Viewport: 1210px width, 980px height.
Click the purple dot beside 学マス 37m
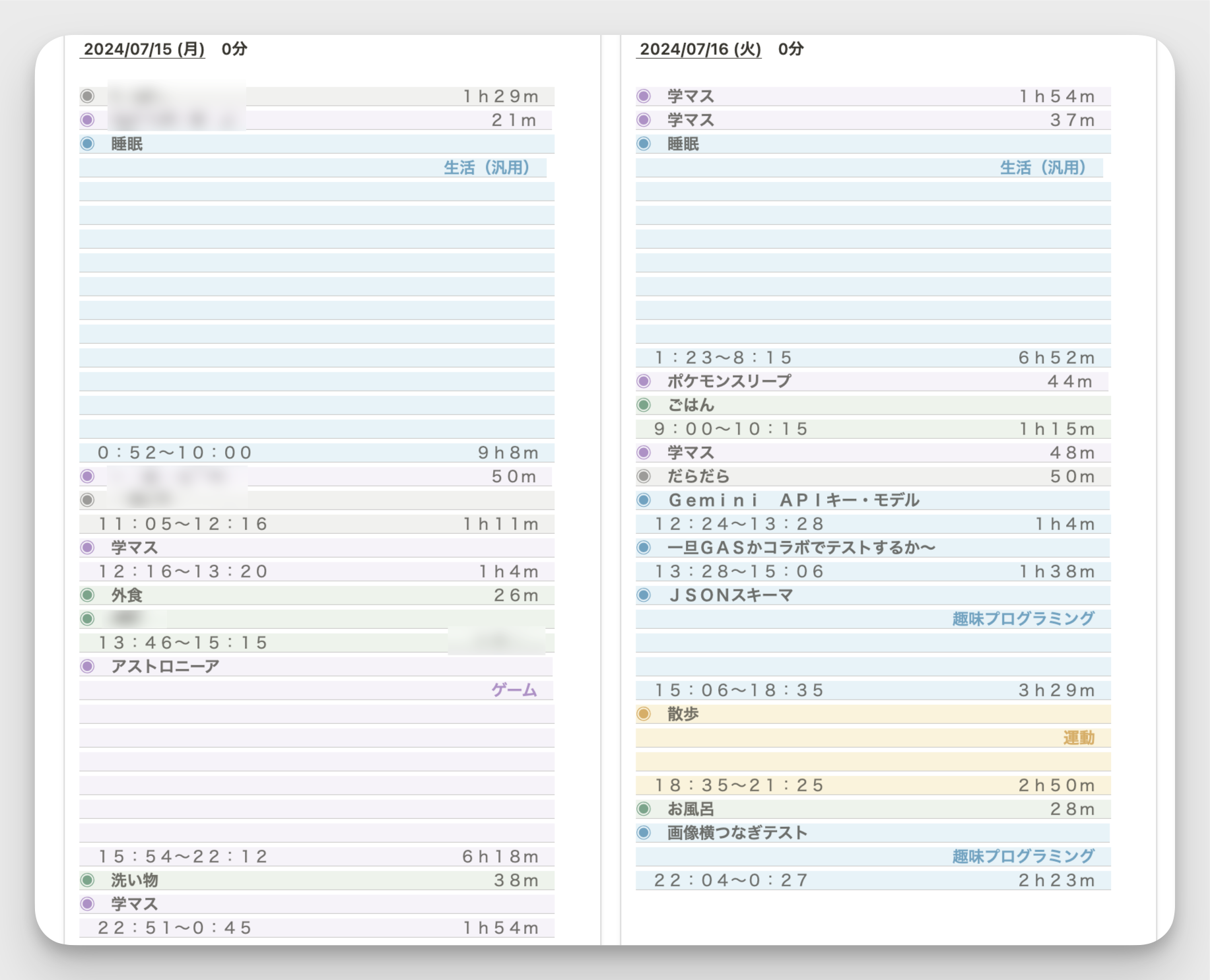point(644,120)
